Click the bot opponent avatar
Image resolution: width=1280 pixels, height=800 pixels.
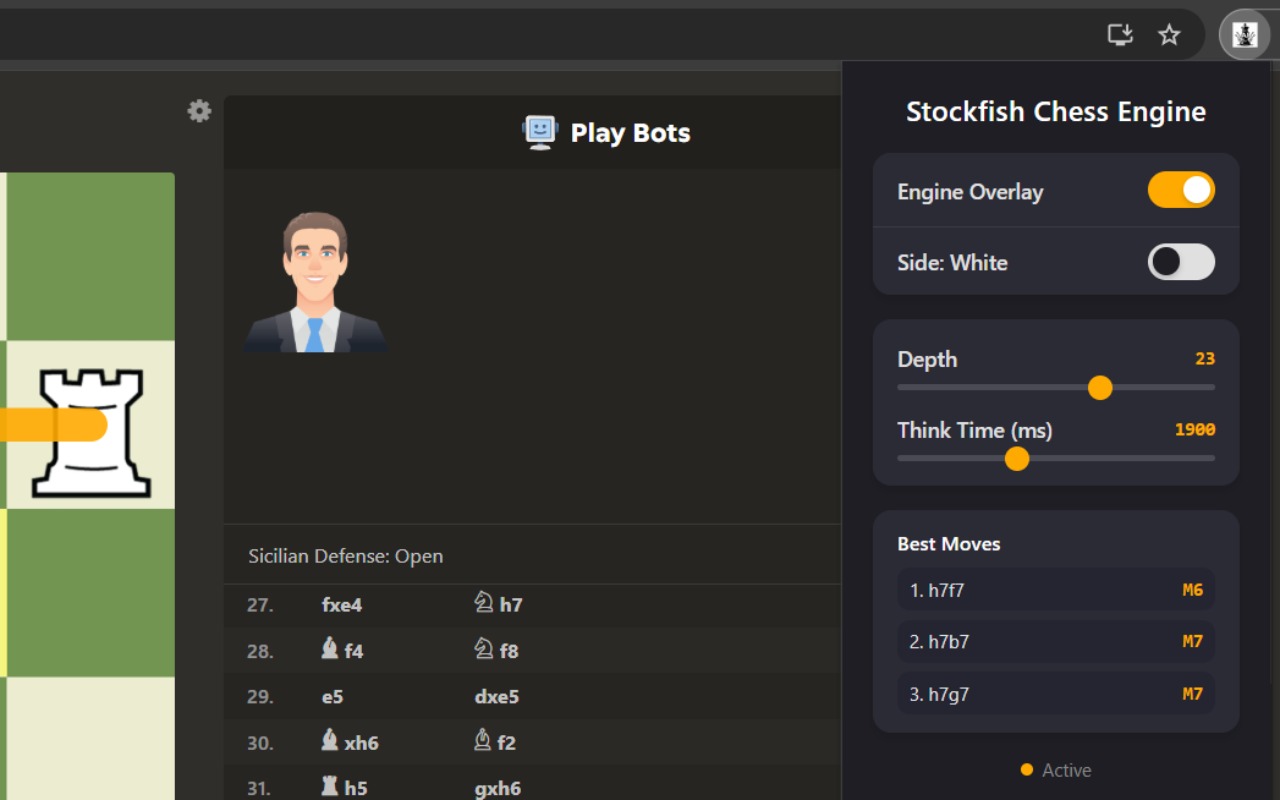point(315,281)
